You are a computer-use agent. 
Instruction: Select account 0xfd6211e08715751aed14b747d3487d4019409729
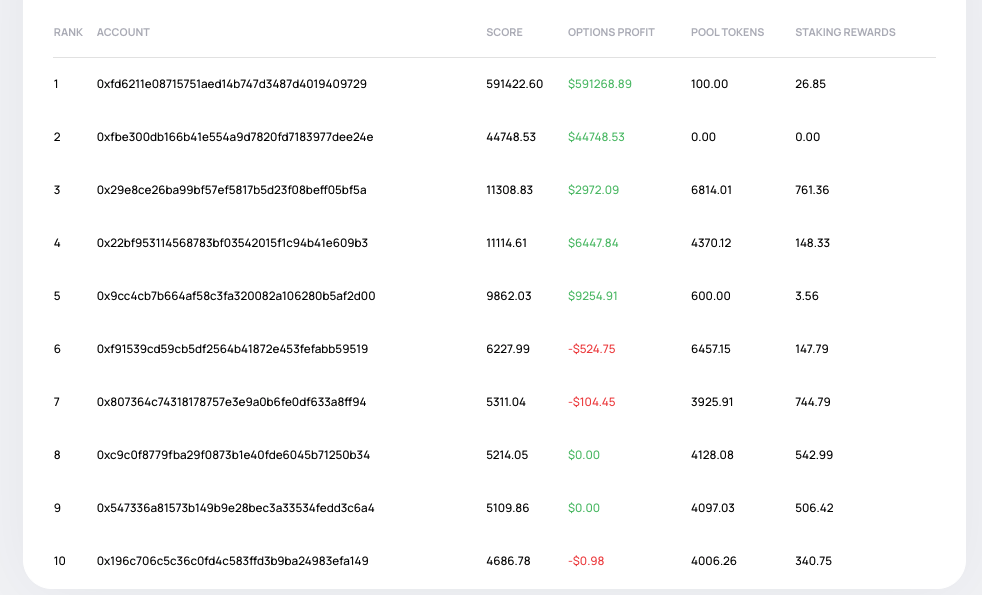[232, 84]
